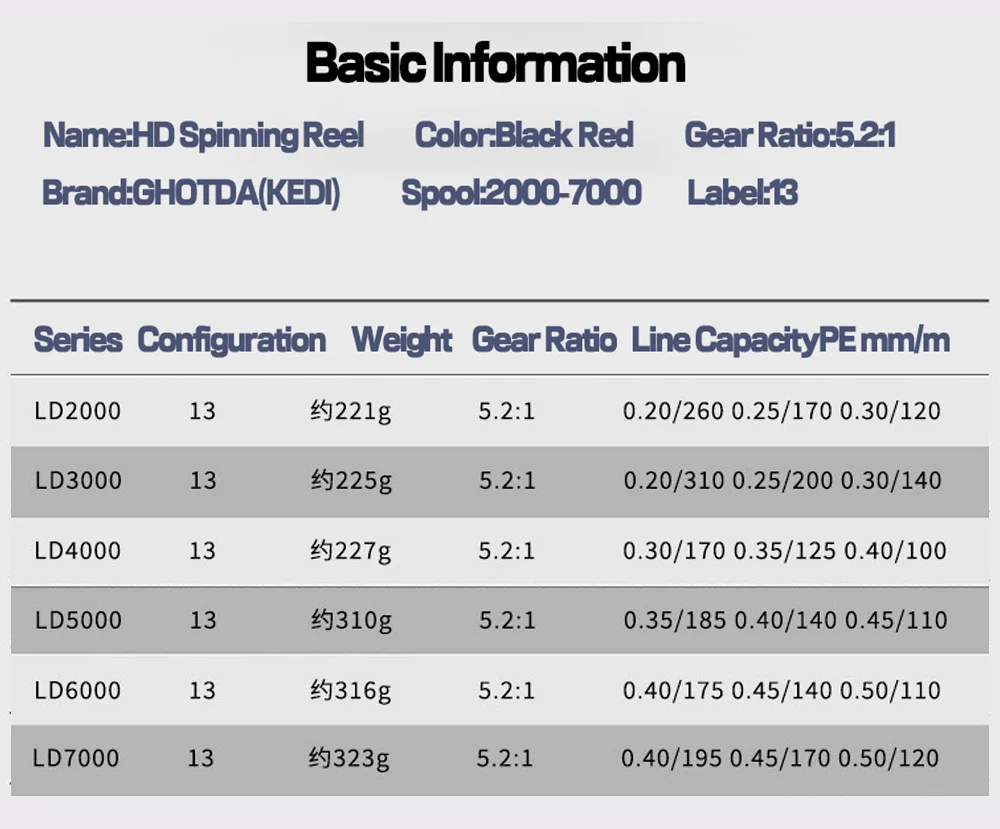Select the Name:HD Spinning Reel text

pos(203,135)
